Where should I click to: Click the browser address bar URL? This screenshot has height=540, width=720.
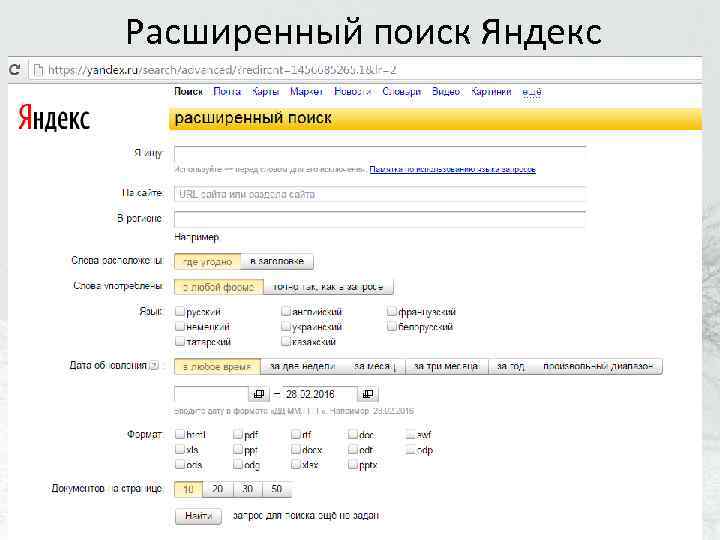(222, 70)
